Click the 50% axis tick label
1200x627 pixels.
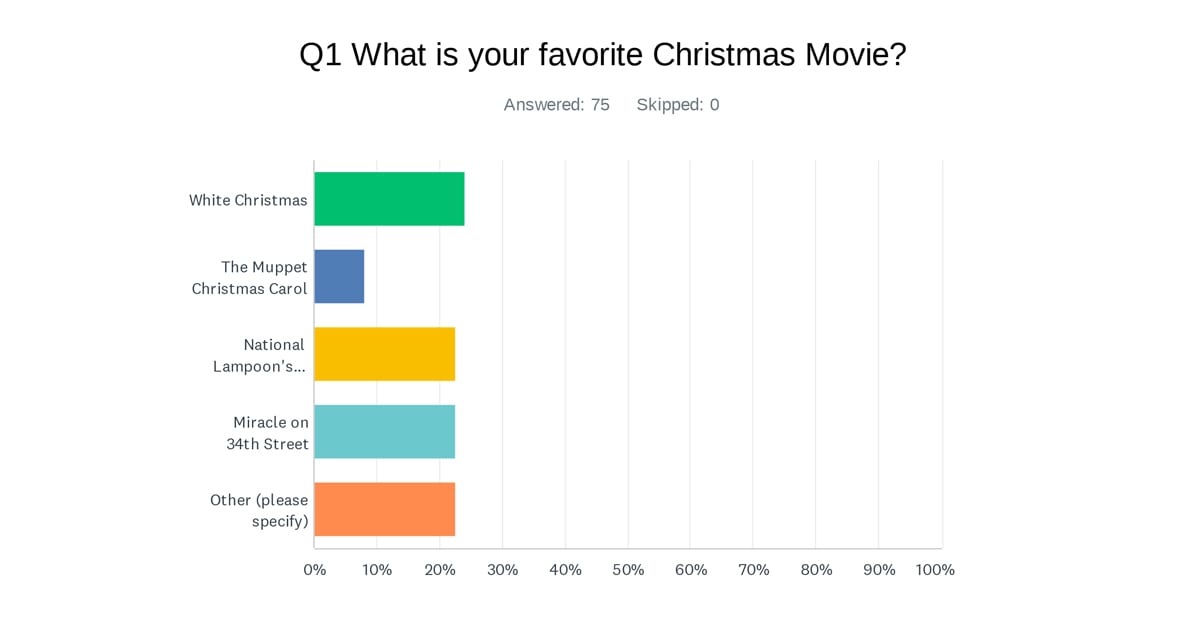pos(628,570)
